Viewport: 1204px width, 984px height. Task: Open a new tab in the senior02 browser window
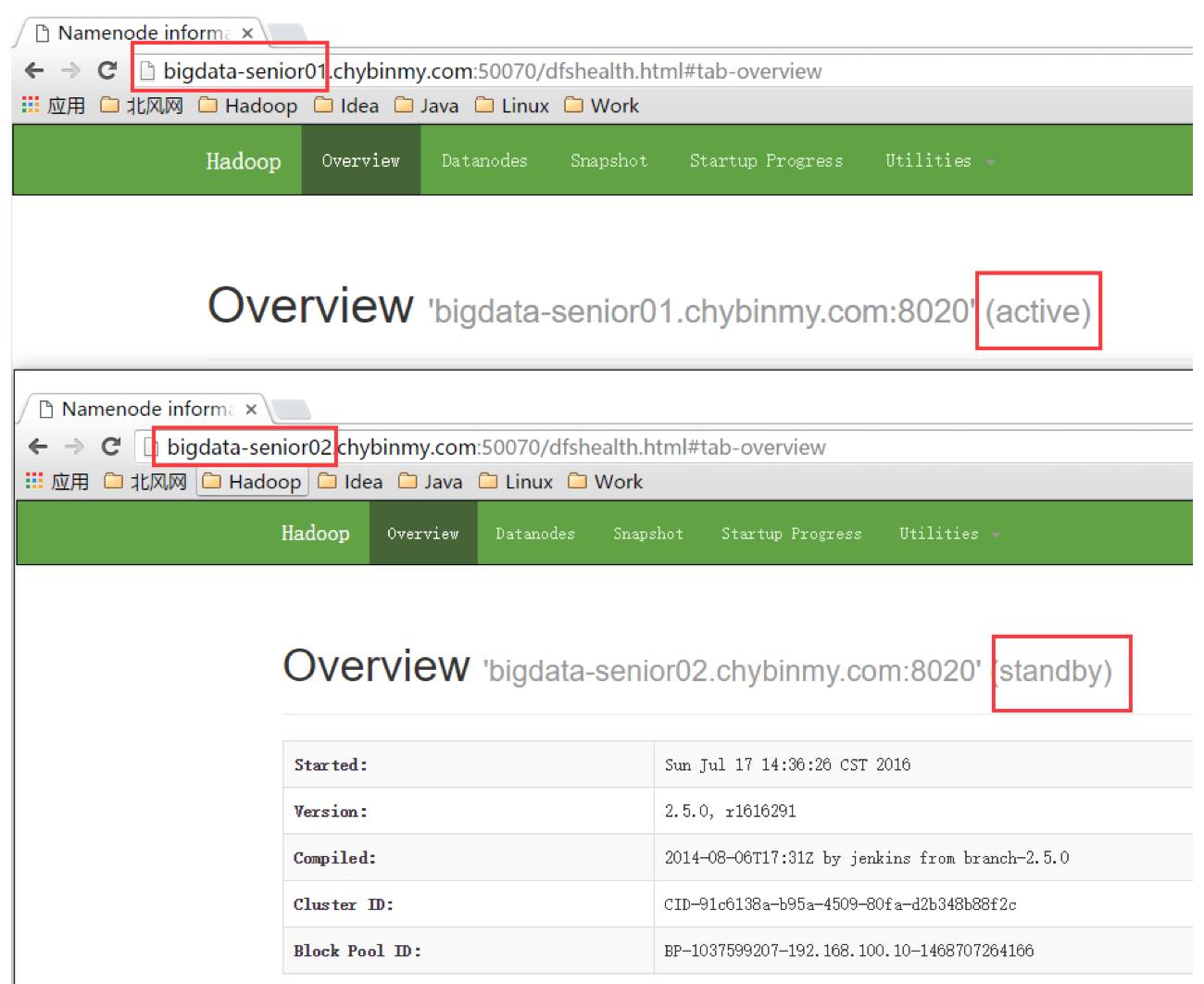[291, 410]
